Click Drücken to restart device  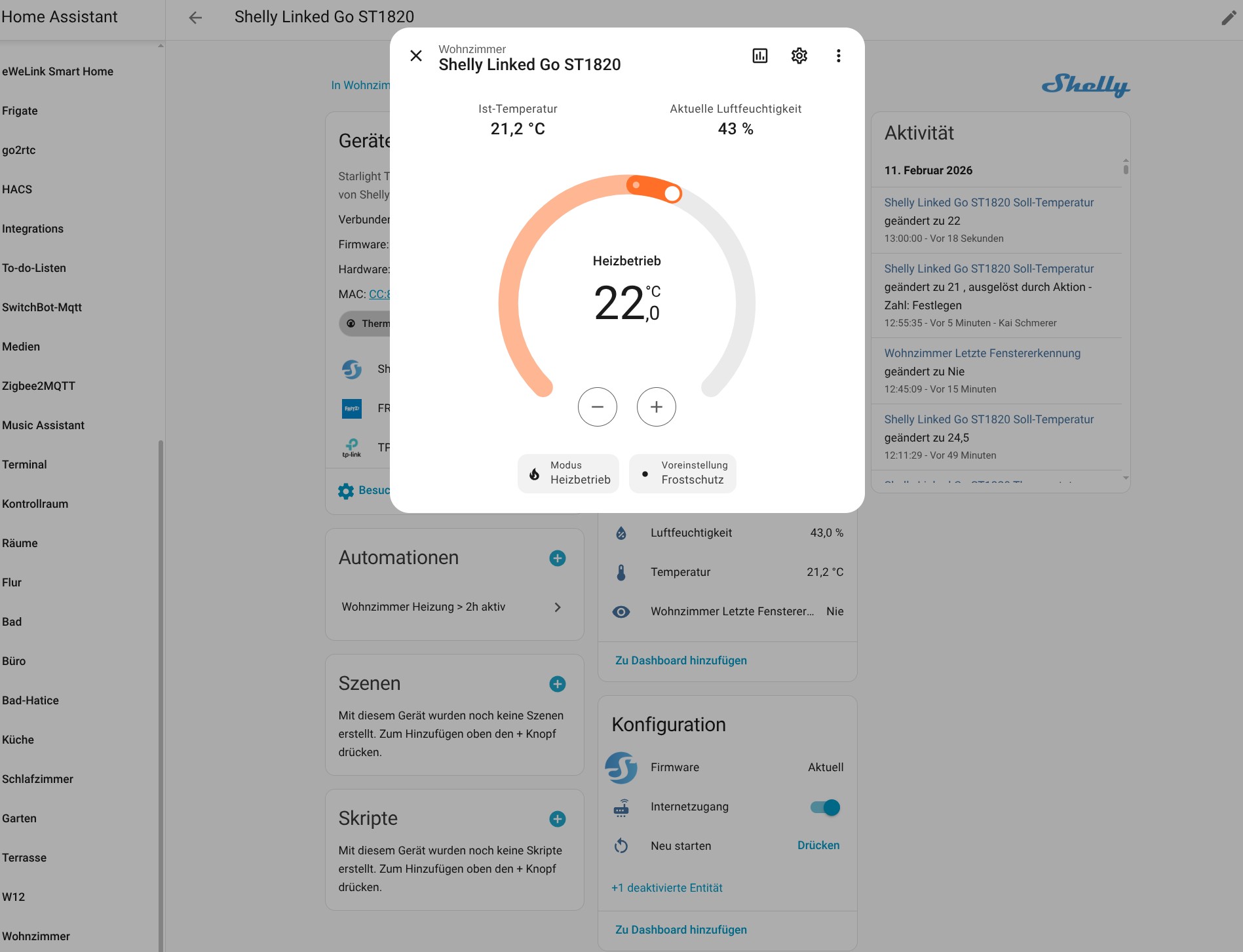pos(818,845)
